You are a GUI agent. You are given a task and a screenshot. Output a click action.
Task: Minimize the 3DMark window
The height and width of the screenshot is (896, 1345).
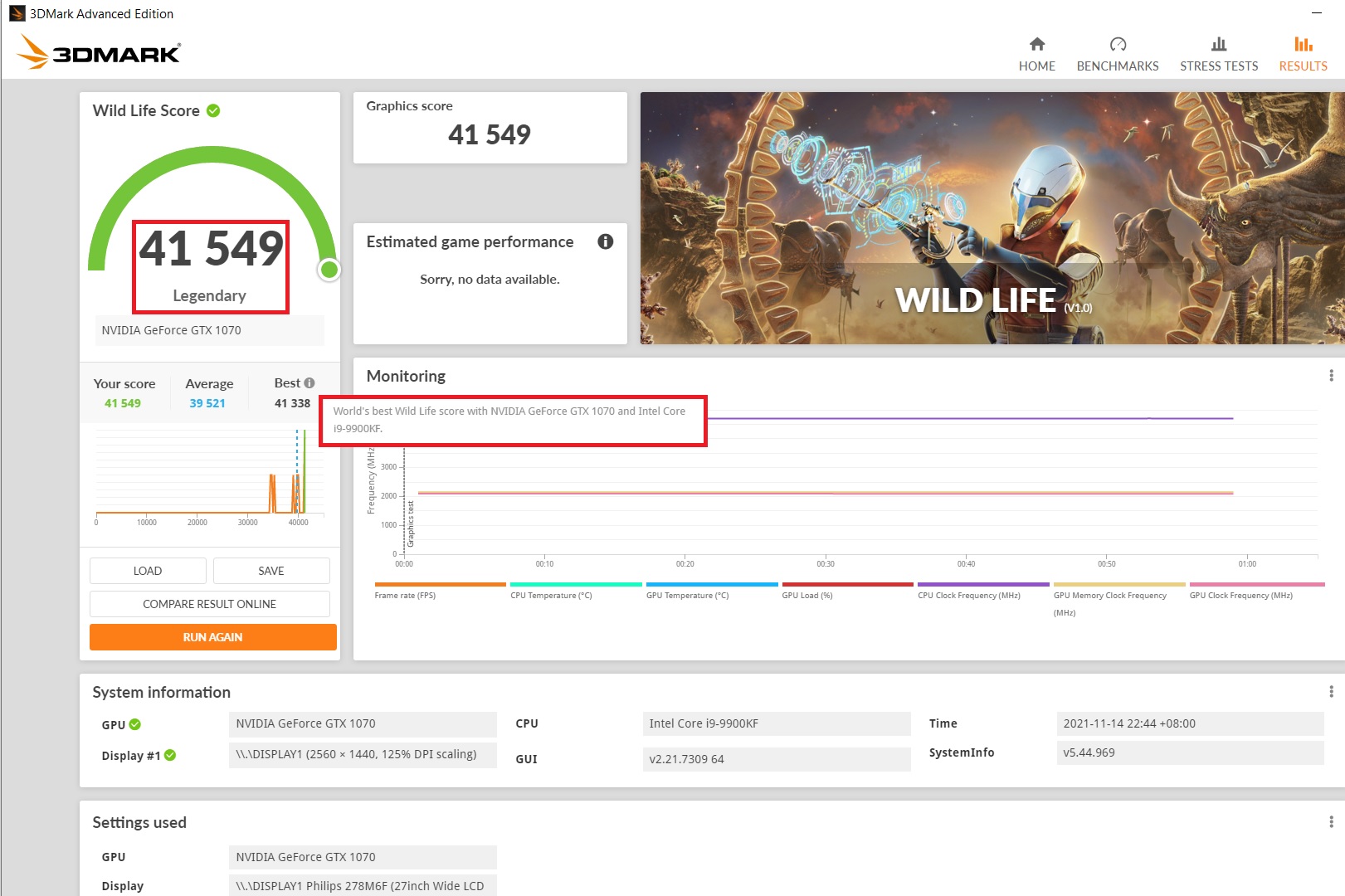click(1316, 13)
